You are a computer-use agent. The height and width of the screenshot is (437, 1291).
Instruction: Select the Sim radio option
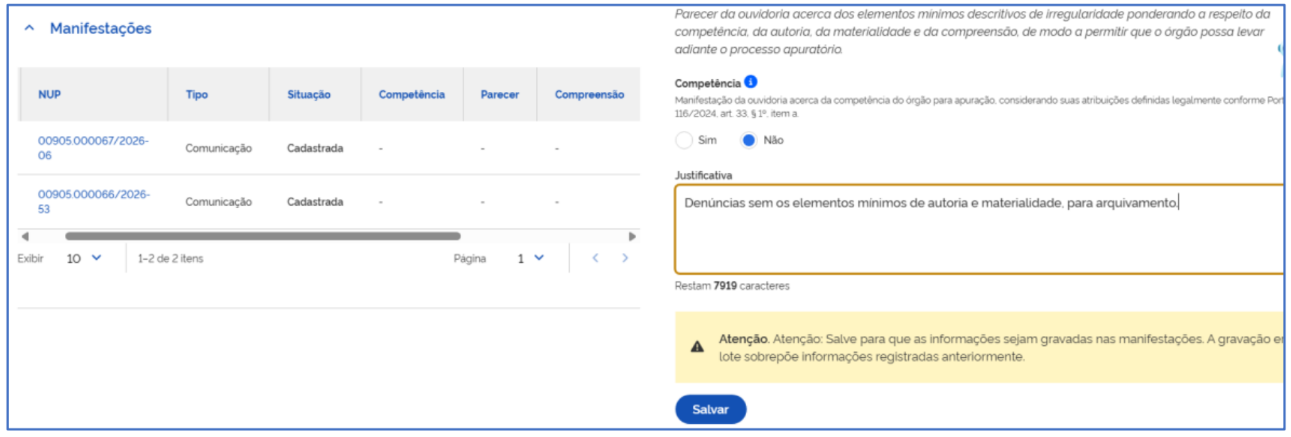click(x=684, y=140)
